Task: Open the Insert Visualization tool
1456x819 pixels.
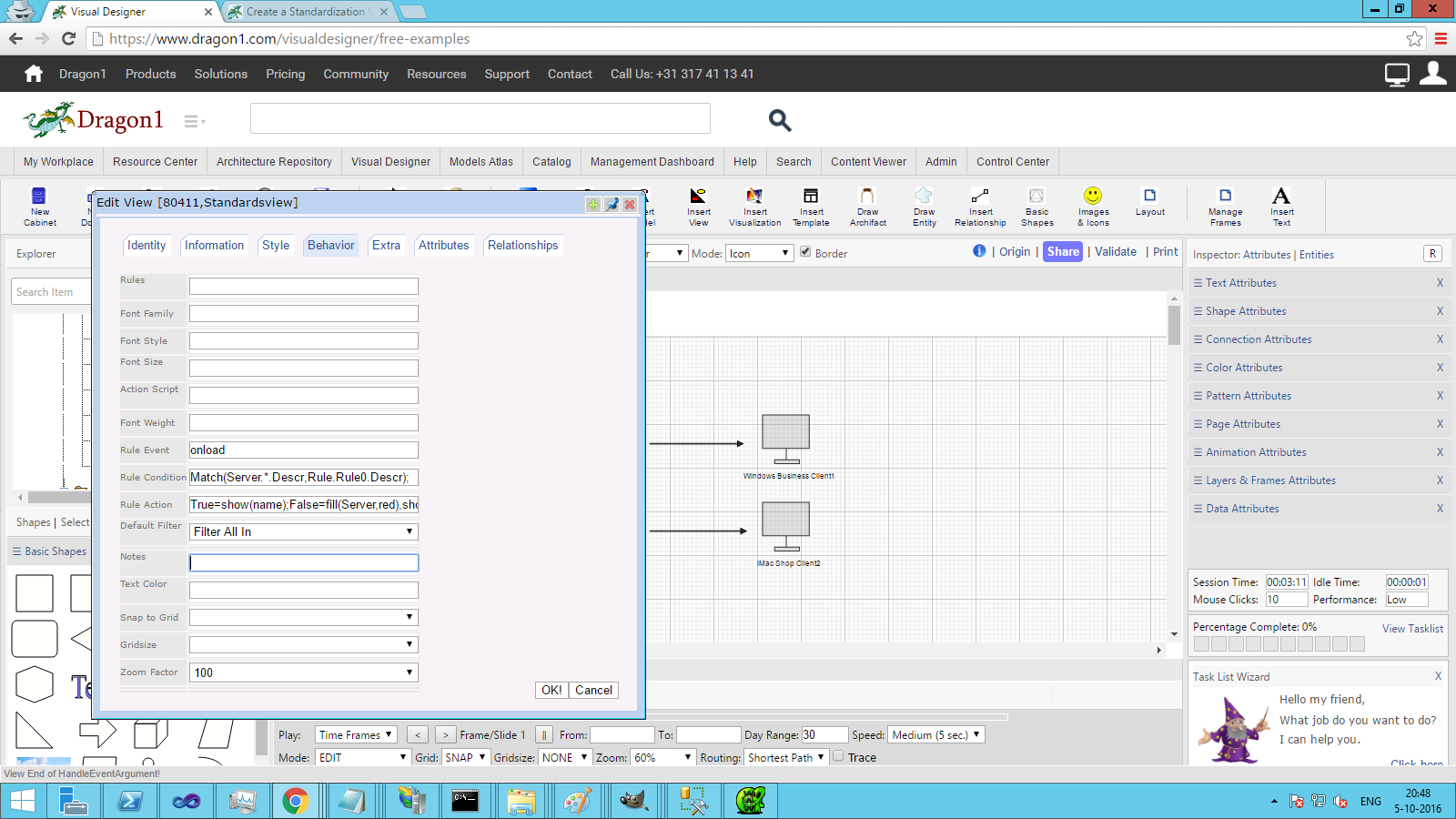Action: tap(754, 207)
